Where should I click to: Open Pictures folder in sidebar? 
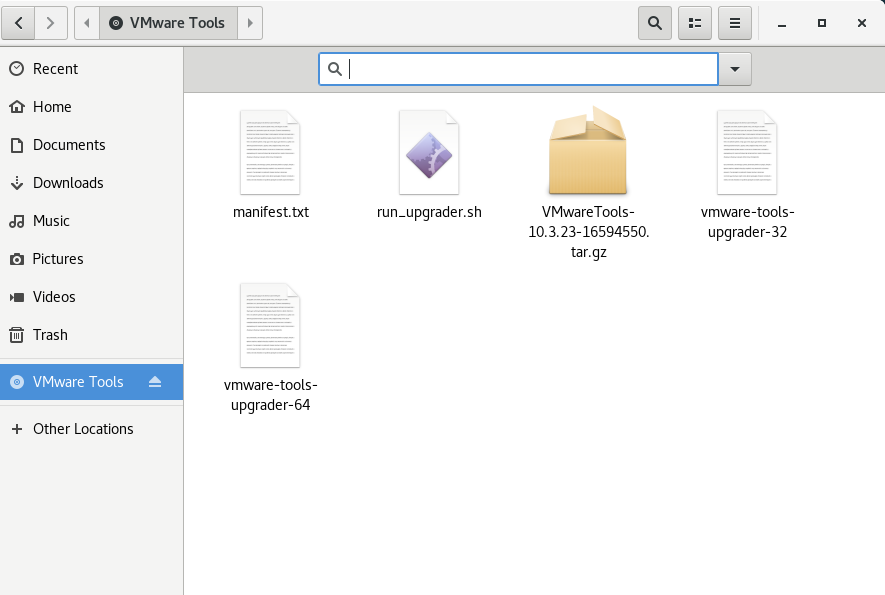coord(91,259)
